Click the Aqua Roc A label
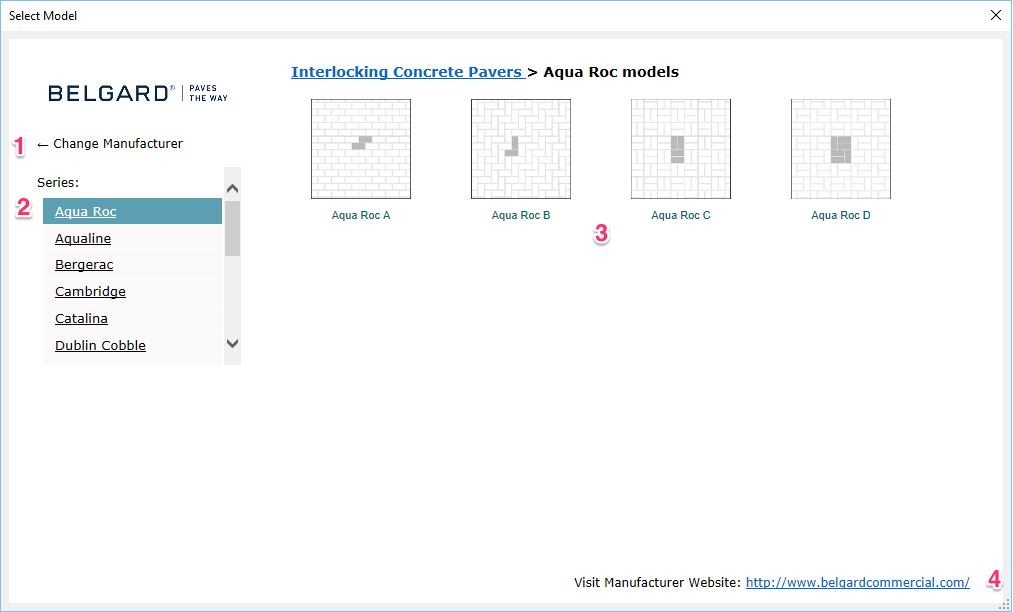 360,215
